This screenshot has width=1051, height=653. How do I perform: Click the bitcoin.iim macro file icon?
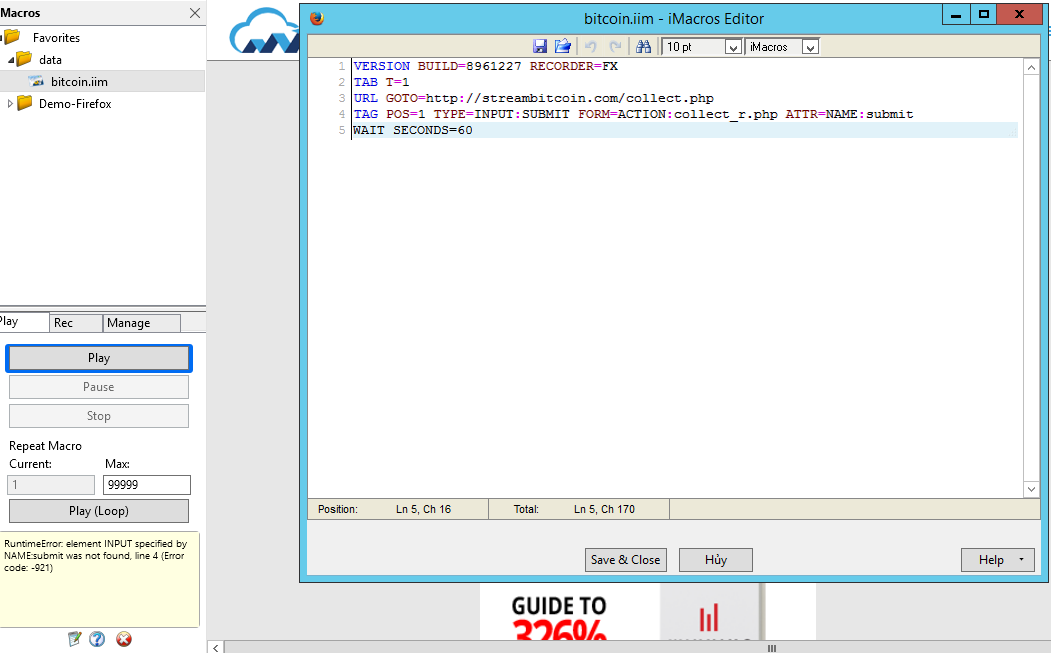click(36, 81)
